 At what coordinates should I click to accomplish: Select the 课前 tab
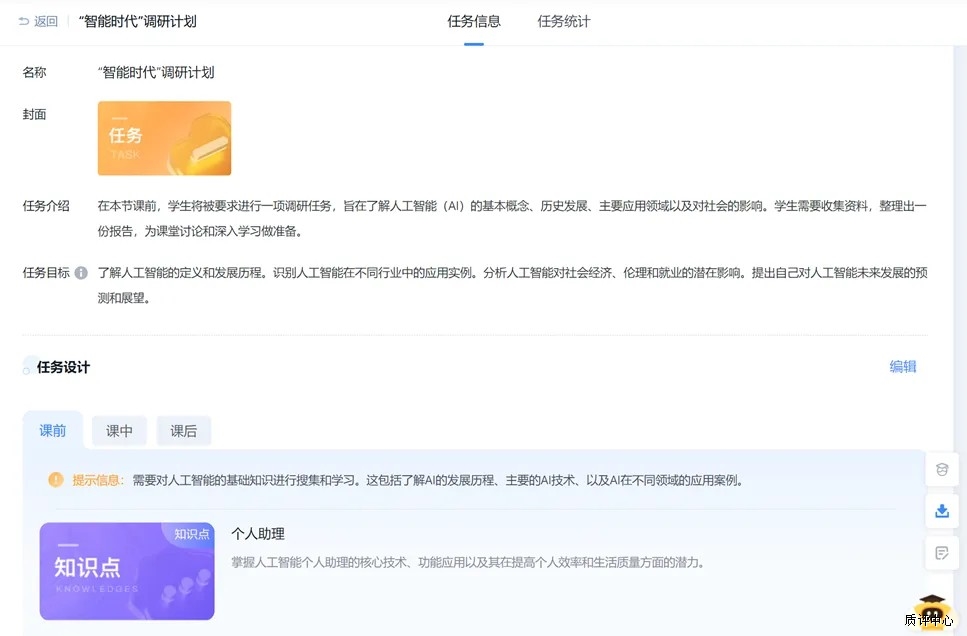tap(52, 431)
